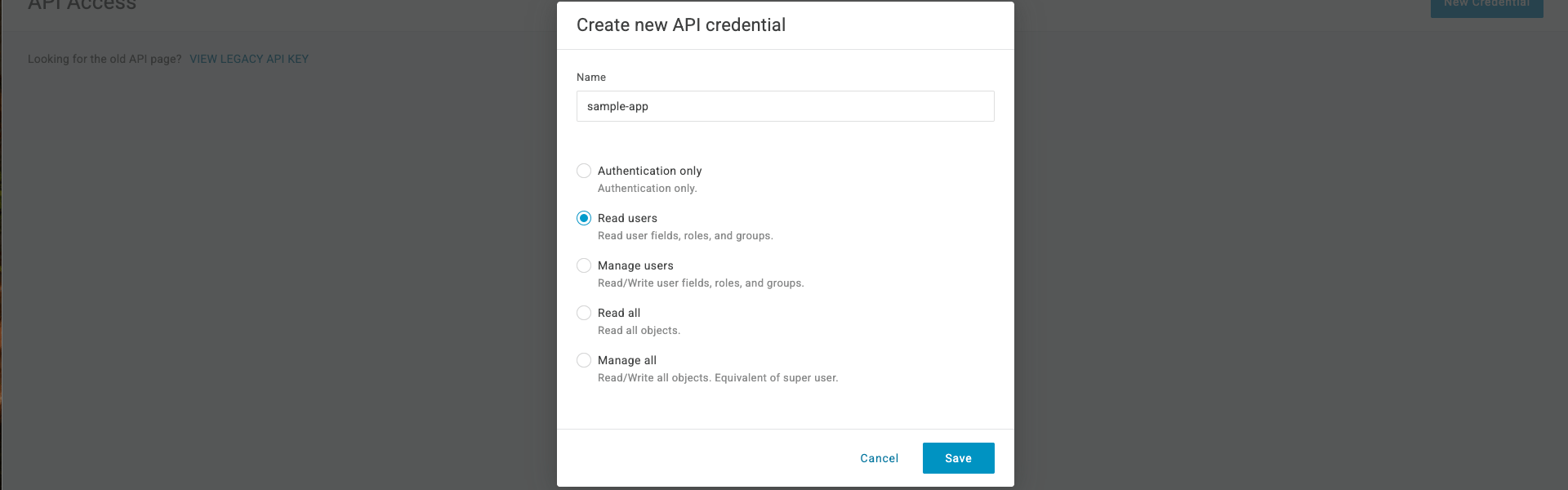1568x490 pixels.
Task: Click the 'Authentication only' option title text
Action: 650,171
